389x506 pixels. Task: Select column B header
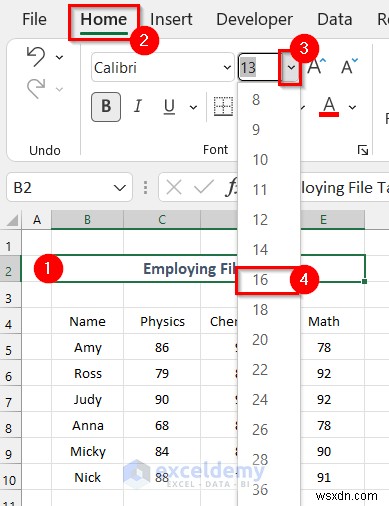(x=87, y=220)
